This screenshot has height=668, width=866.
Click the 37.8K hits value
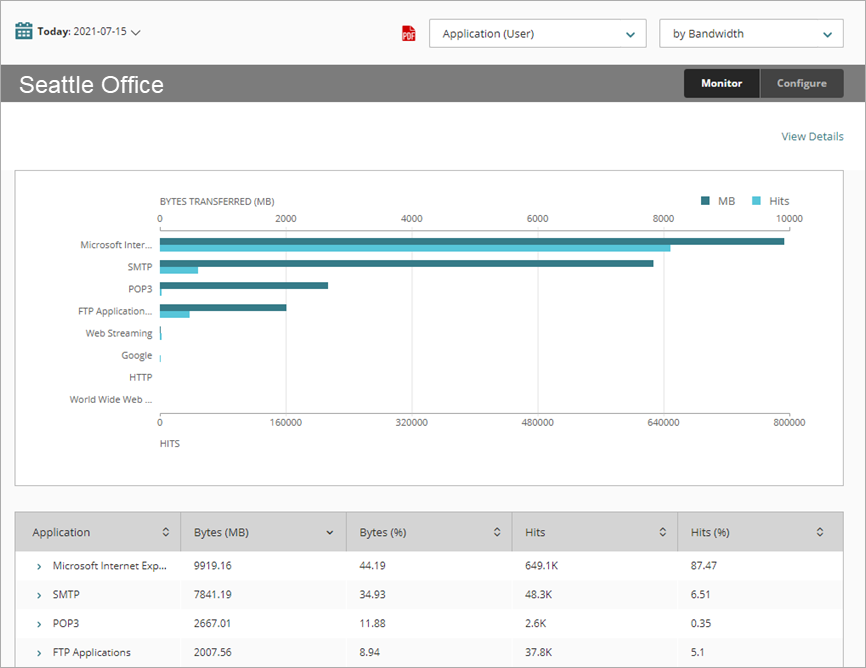click(538, 652)
